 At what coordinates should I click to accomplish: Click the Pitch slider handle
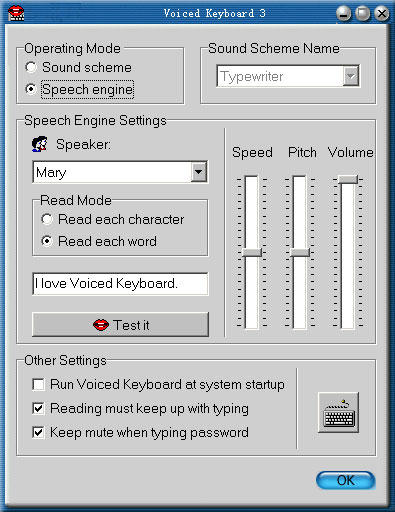[300, 252]
